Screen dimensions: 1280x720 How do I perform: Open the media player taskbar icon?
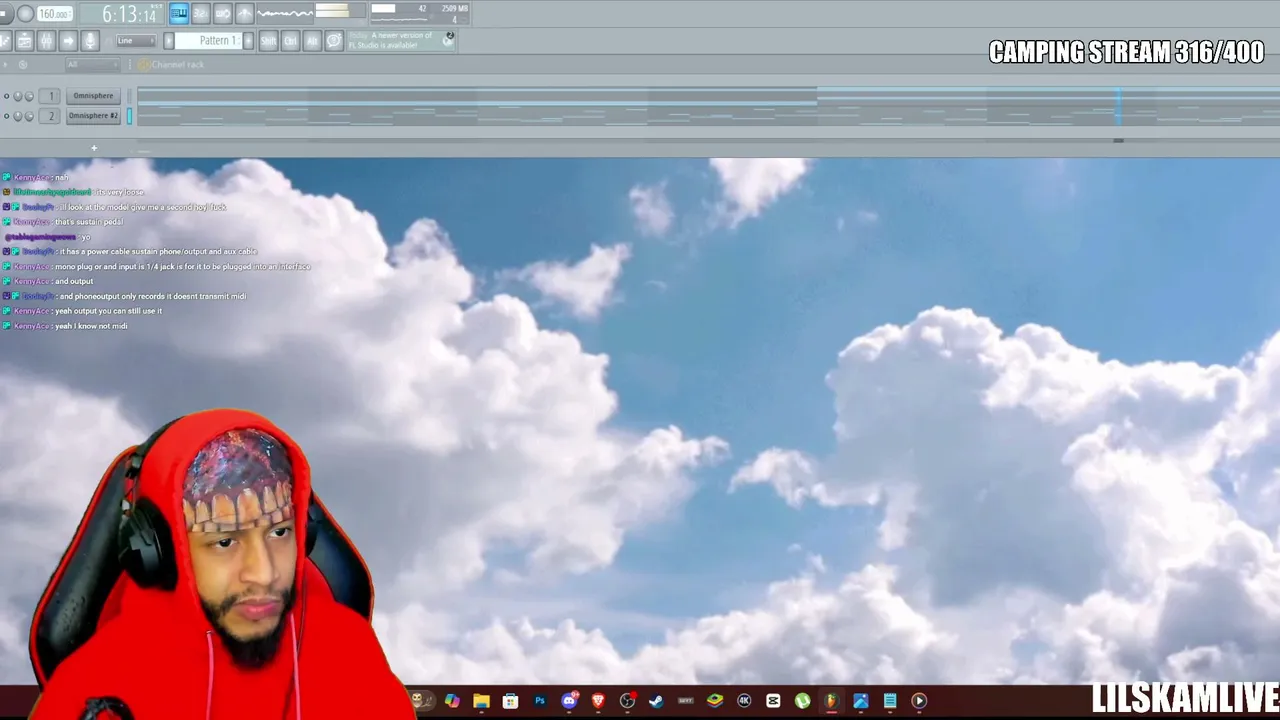919,701
